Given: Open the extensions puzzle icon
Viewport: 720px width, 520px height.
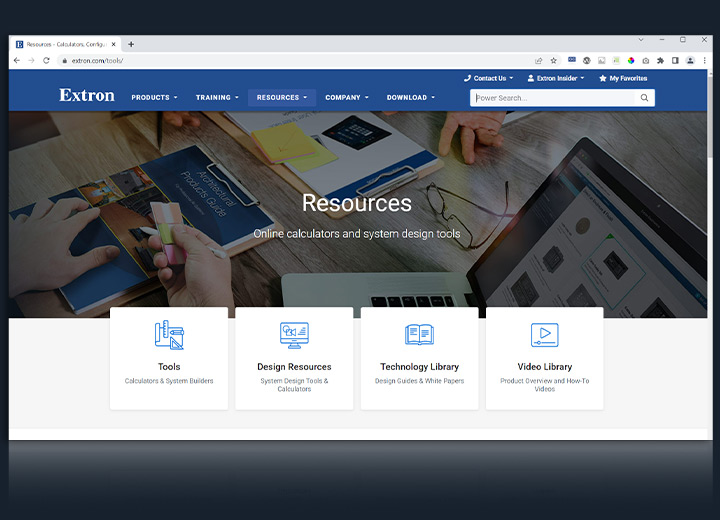Looking at the screenshot, I should coord(660,60).
